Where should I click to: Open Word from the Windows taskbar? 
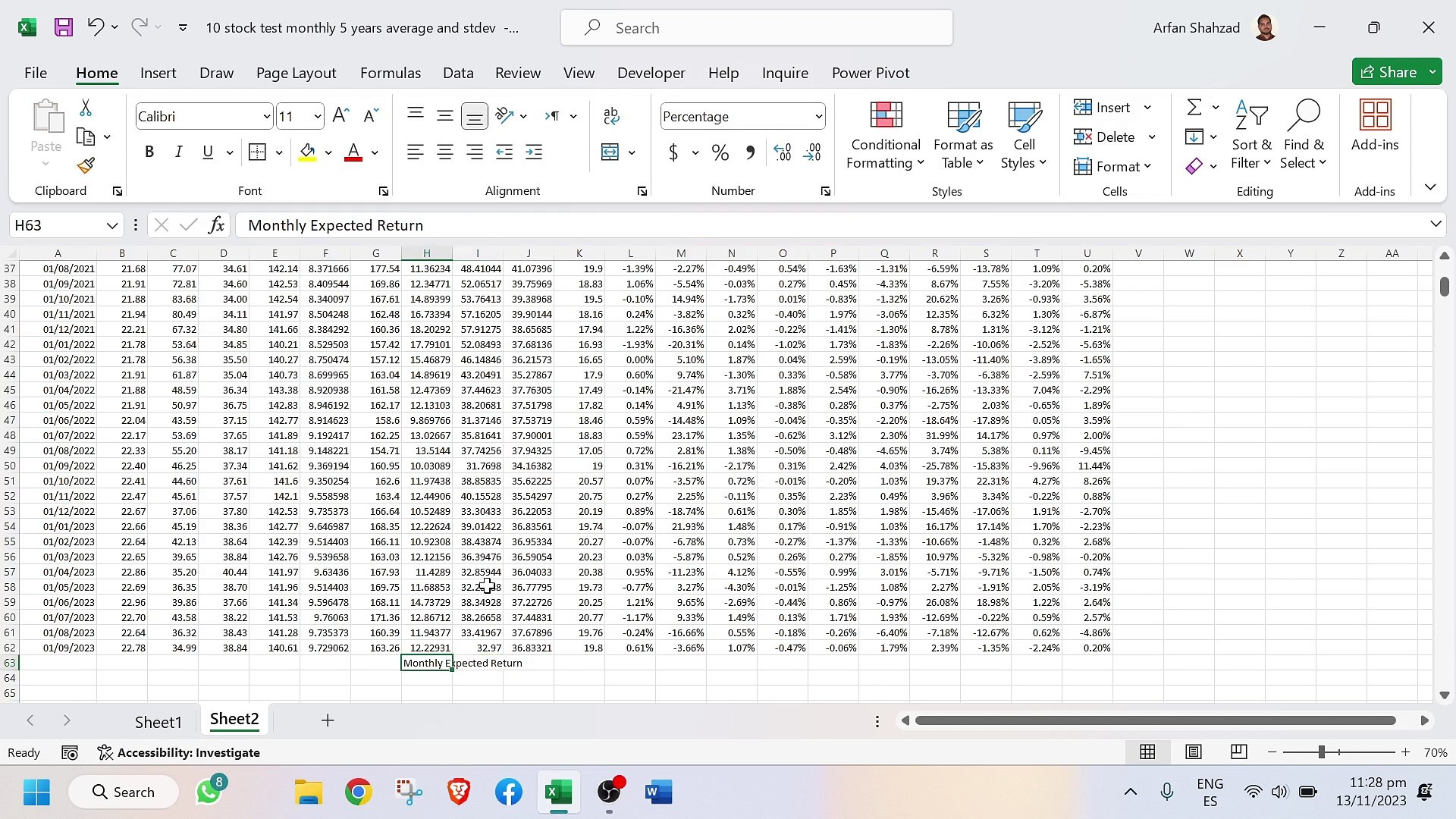coord(658,792)
